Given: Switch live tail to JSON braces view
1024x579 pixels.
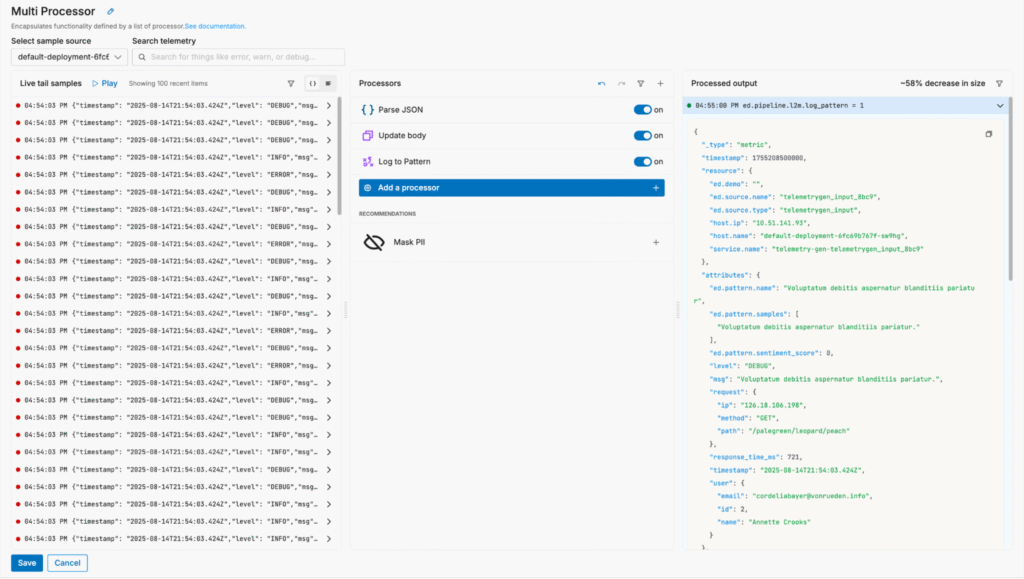Looking at the screenshot, I should point(313,84).
